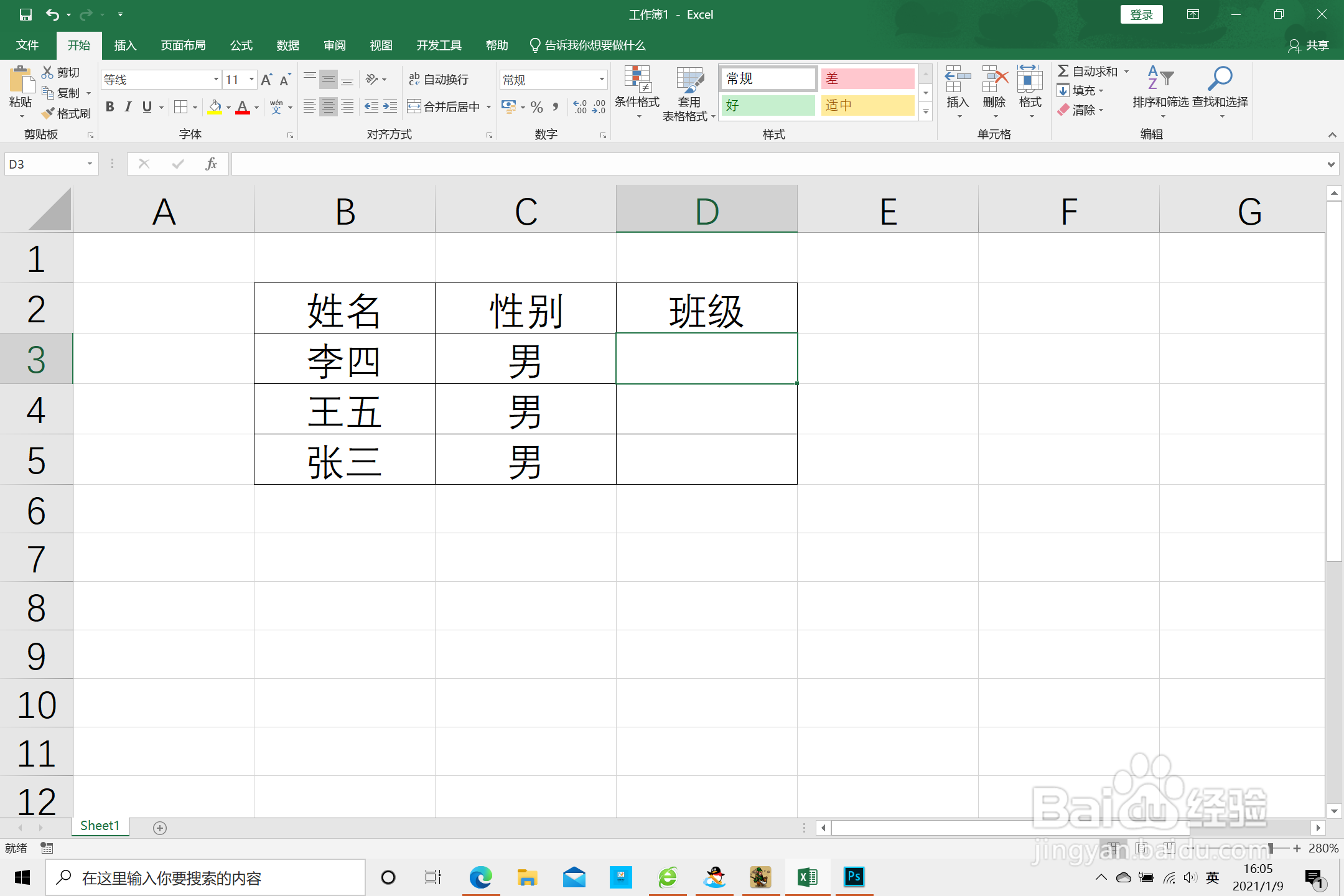Select cell D4 under 班级 column

click(x=706, y=409)
